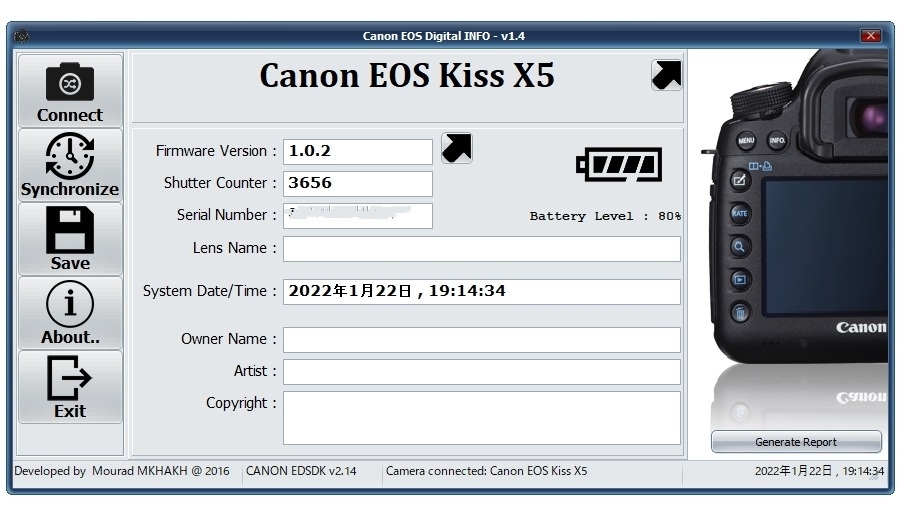Viewport: 912px width, 525px height.
Task: Click the battery level indicator icon
Action: [x=619, y=165]
